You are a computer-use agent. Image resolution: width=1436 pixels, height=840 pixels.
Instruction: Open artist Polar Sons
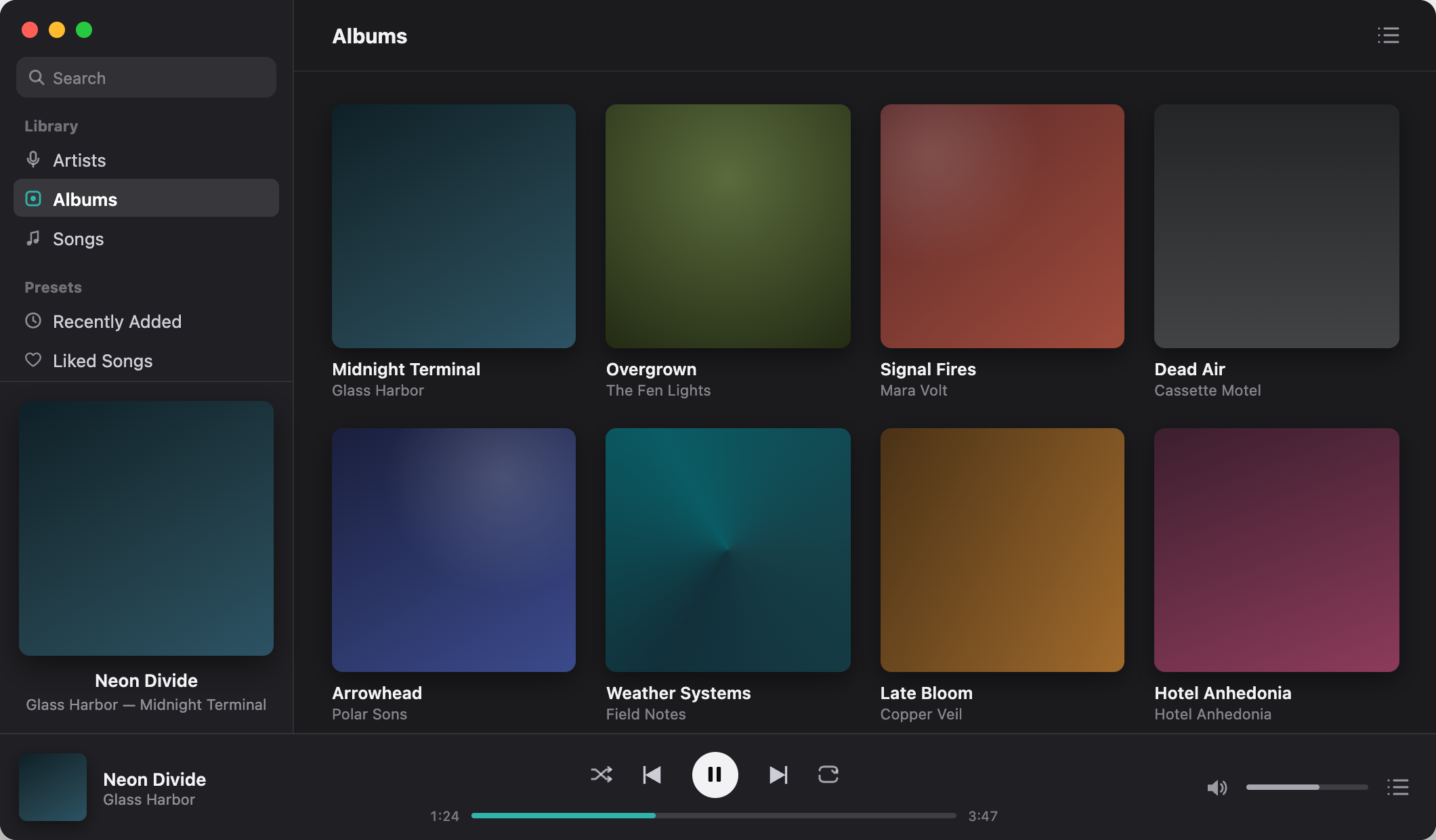click(x=369, y=714)
